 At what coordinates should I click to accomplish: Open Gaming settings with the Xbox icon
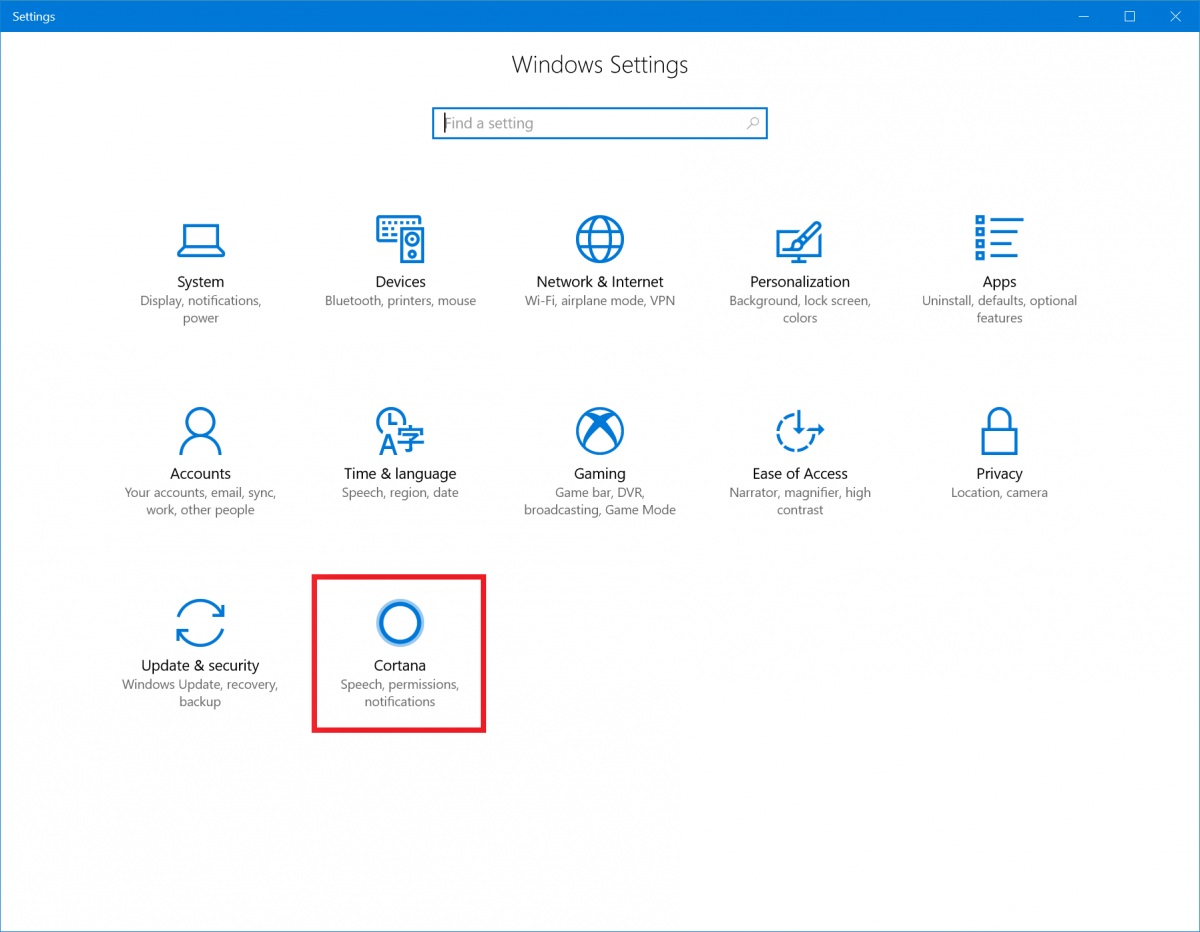pyautogui.click(x=599, y=450)
